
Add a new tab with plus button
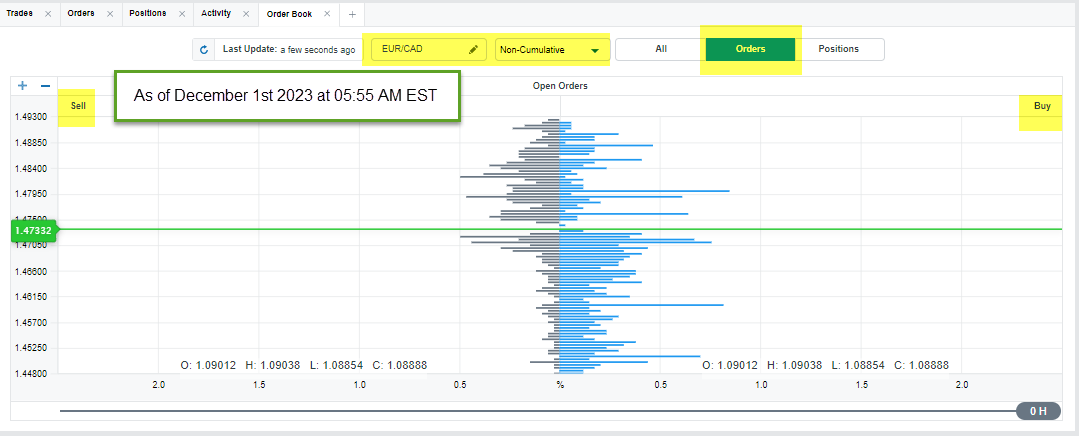pos(352,14)
